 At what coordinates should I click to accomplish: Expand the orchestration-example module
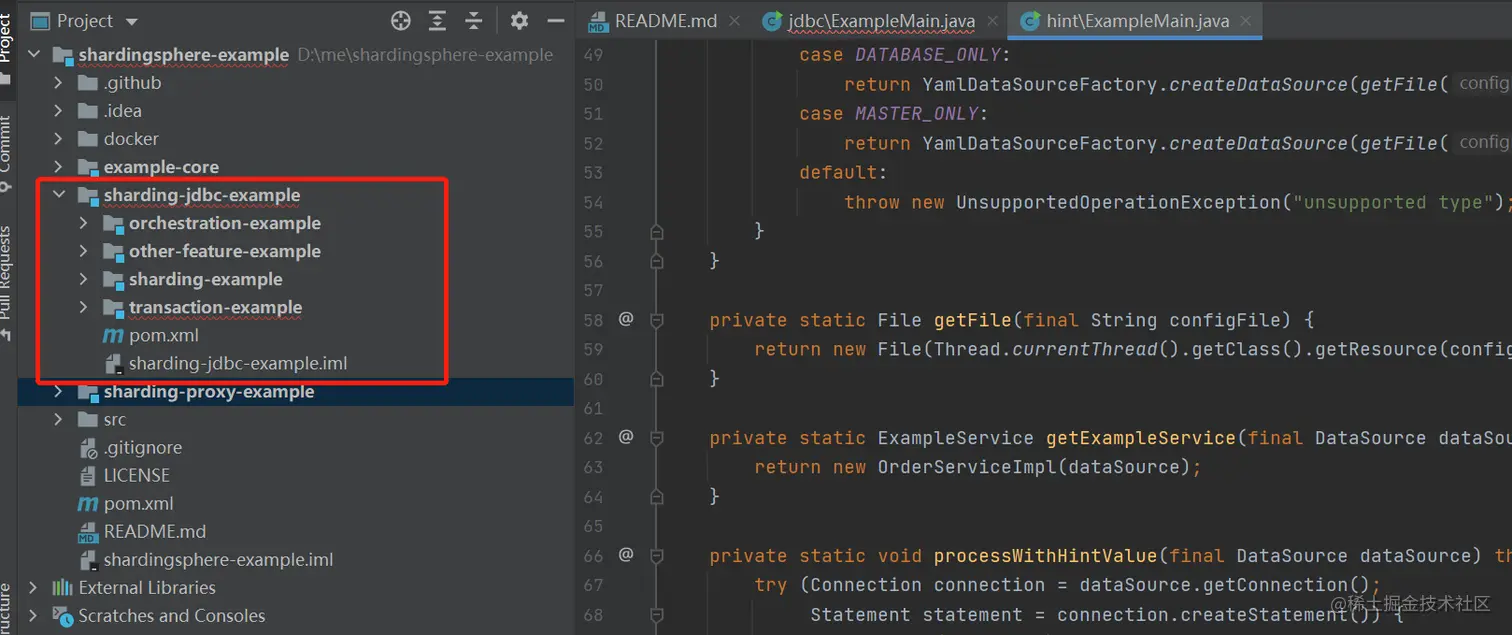[84, 223]
